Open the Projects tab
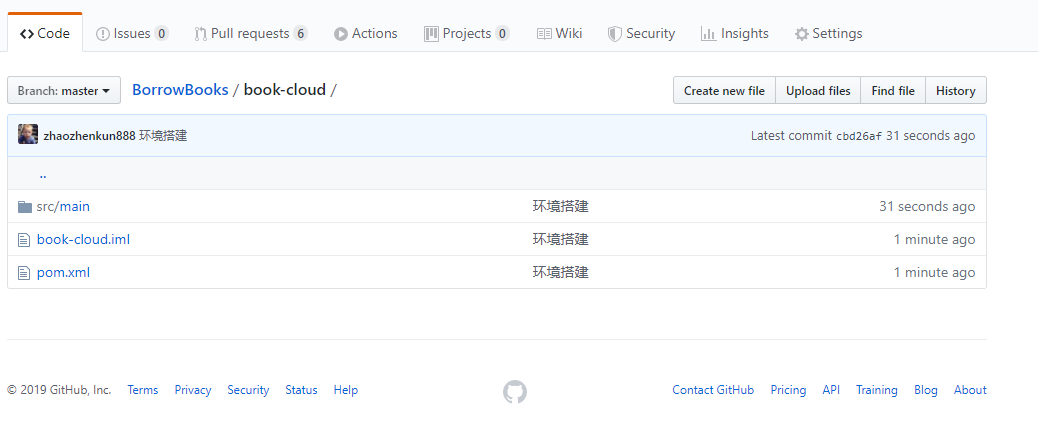1038x431 pixels. [467, 33]
